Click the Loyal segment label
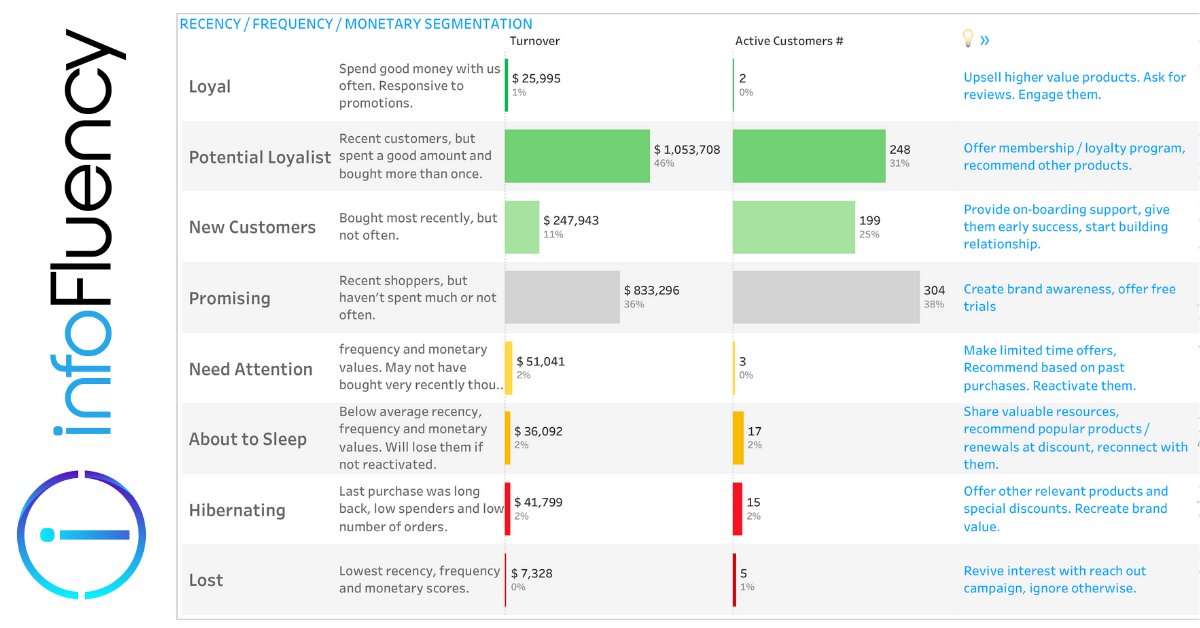 pos(210,87)
